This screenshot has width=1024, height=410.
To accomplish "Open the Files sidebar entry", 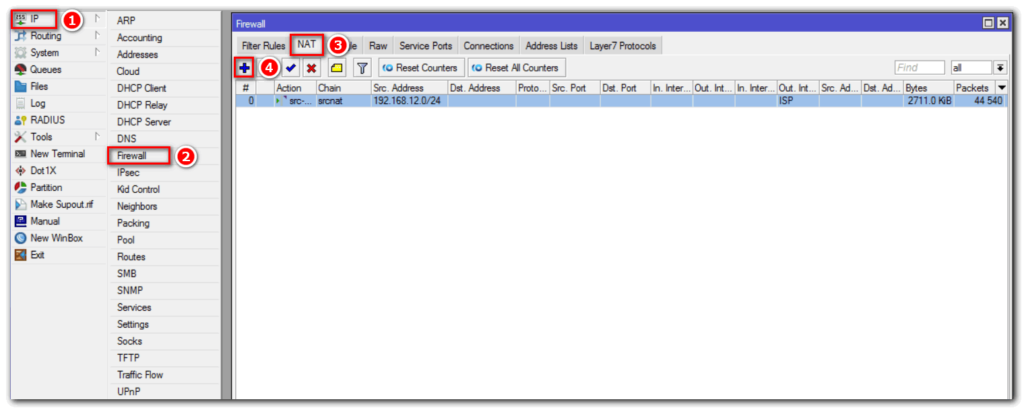I will tap(39, 86).
